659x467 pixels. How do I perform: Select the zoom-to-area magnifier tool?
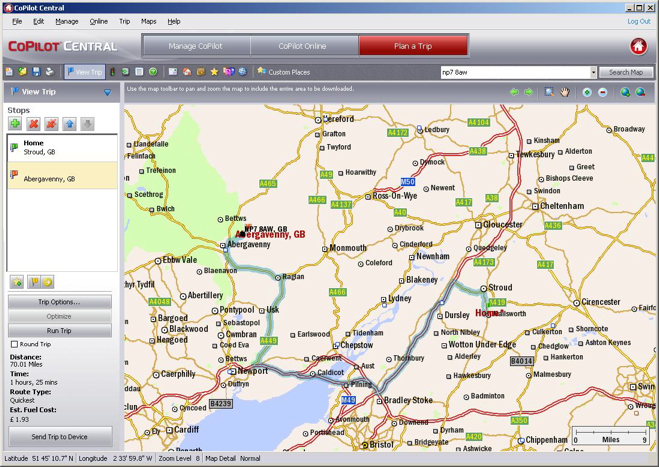549,92
